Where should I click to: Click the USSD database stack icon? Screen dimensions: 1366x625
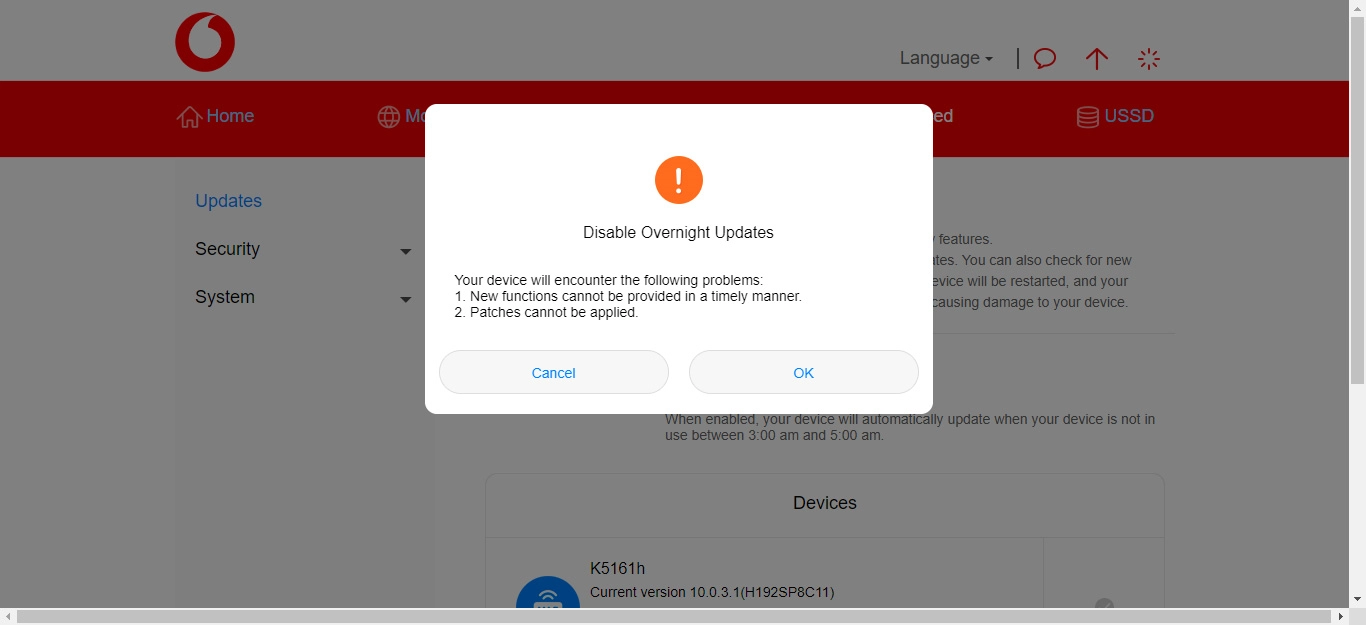click(1087, 117)
